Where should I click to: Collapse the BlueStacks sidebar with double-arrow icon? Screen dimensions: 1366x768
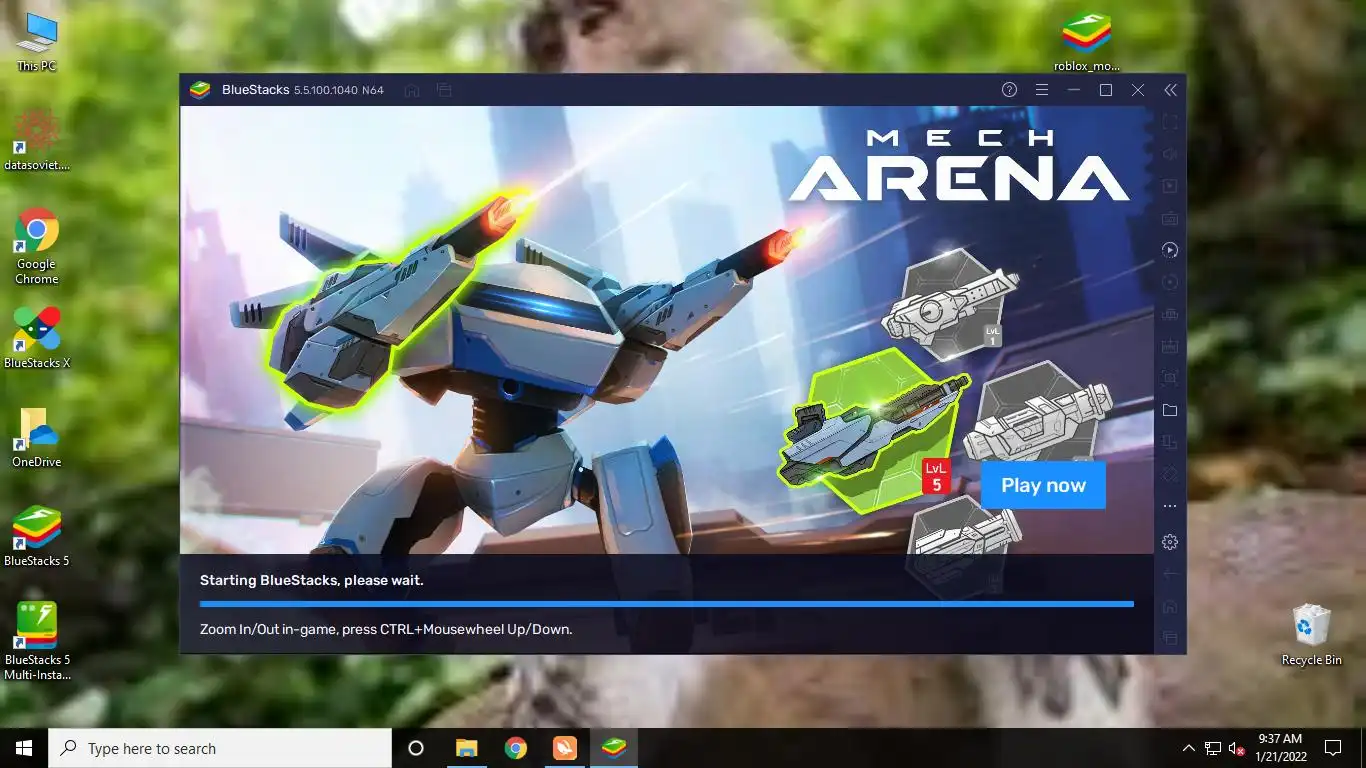(1170, 90)
